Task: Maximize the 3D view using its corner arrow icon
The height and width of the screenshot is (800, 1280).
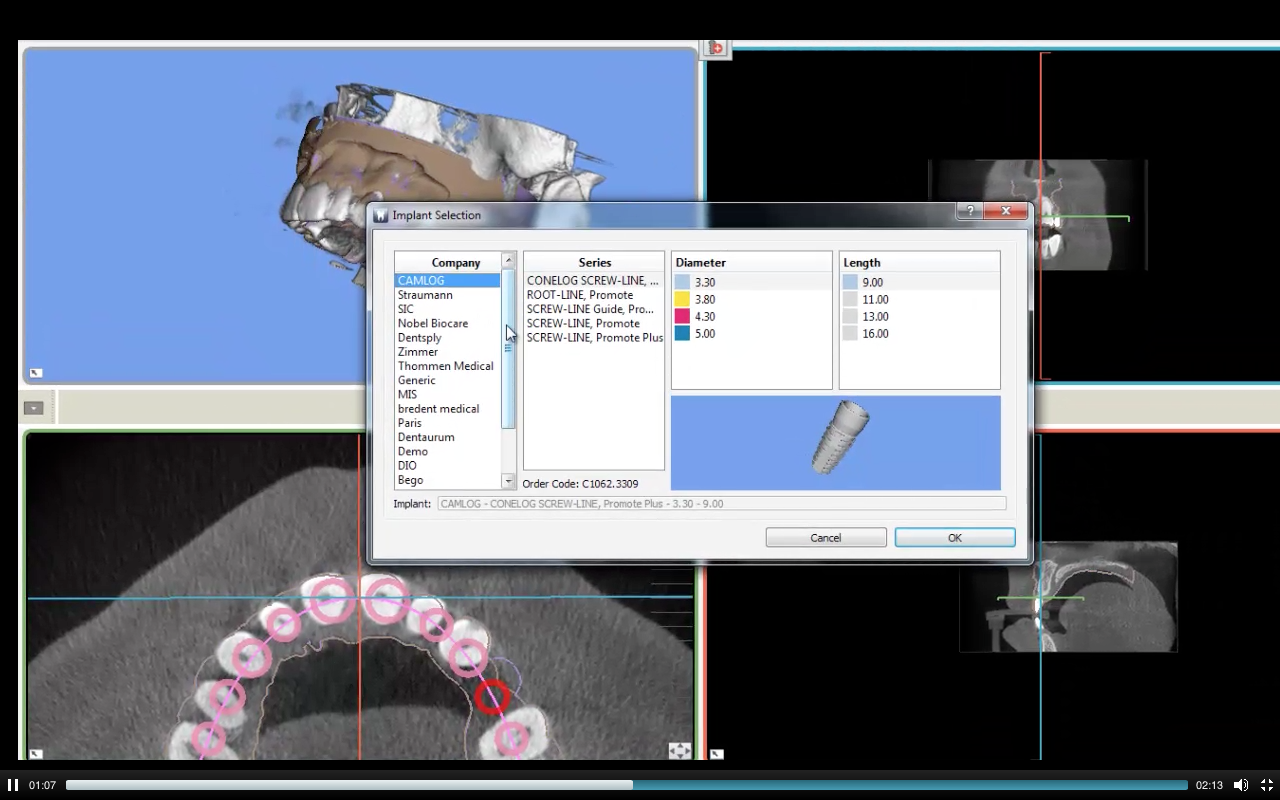Action: click(x=35, y=373)
